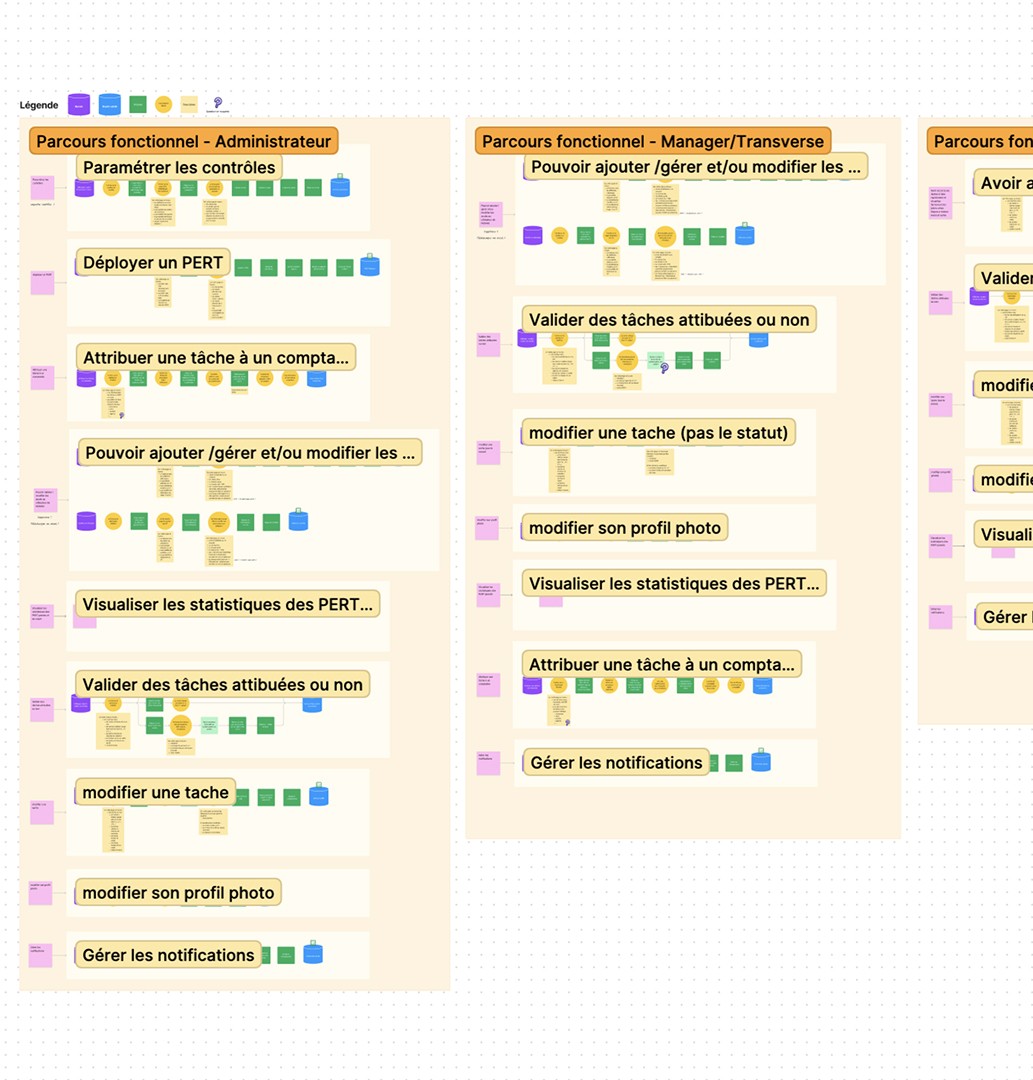Select 'Valider des tâches attibuées ou non' in Administrateur
This screenshot has width=1033, height=1080.
point(222,685)
